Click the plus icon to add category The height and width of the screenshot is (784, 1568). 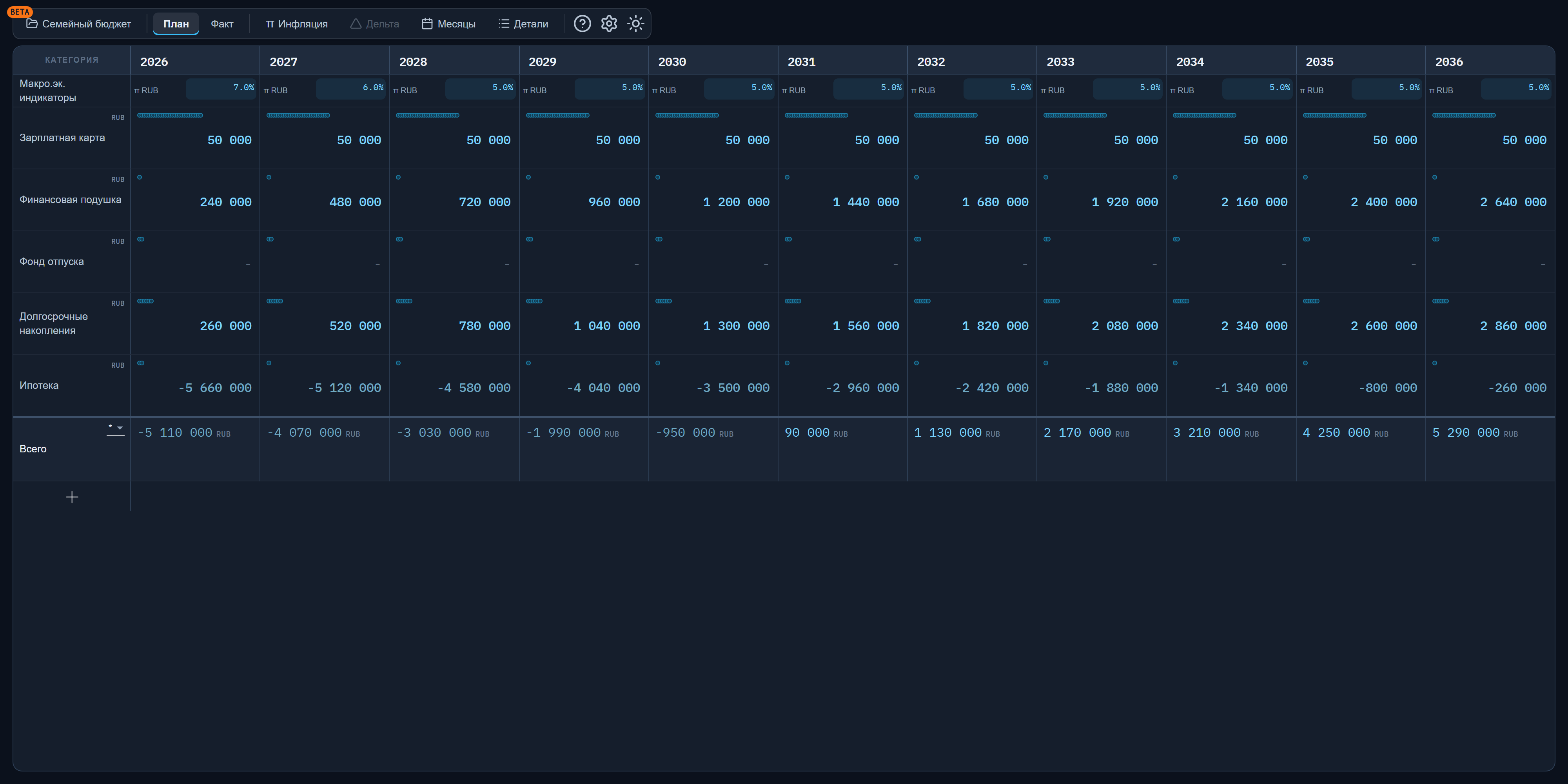click(x=72, y=497)
